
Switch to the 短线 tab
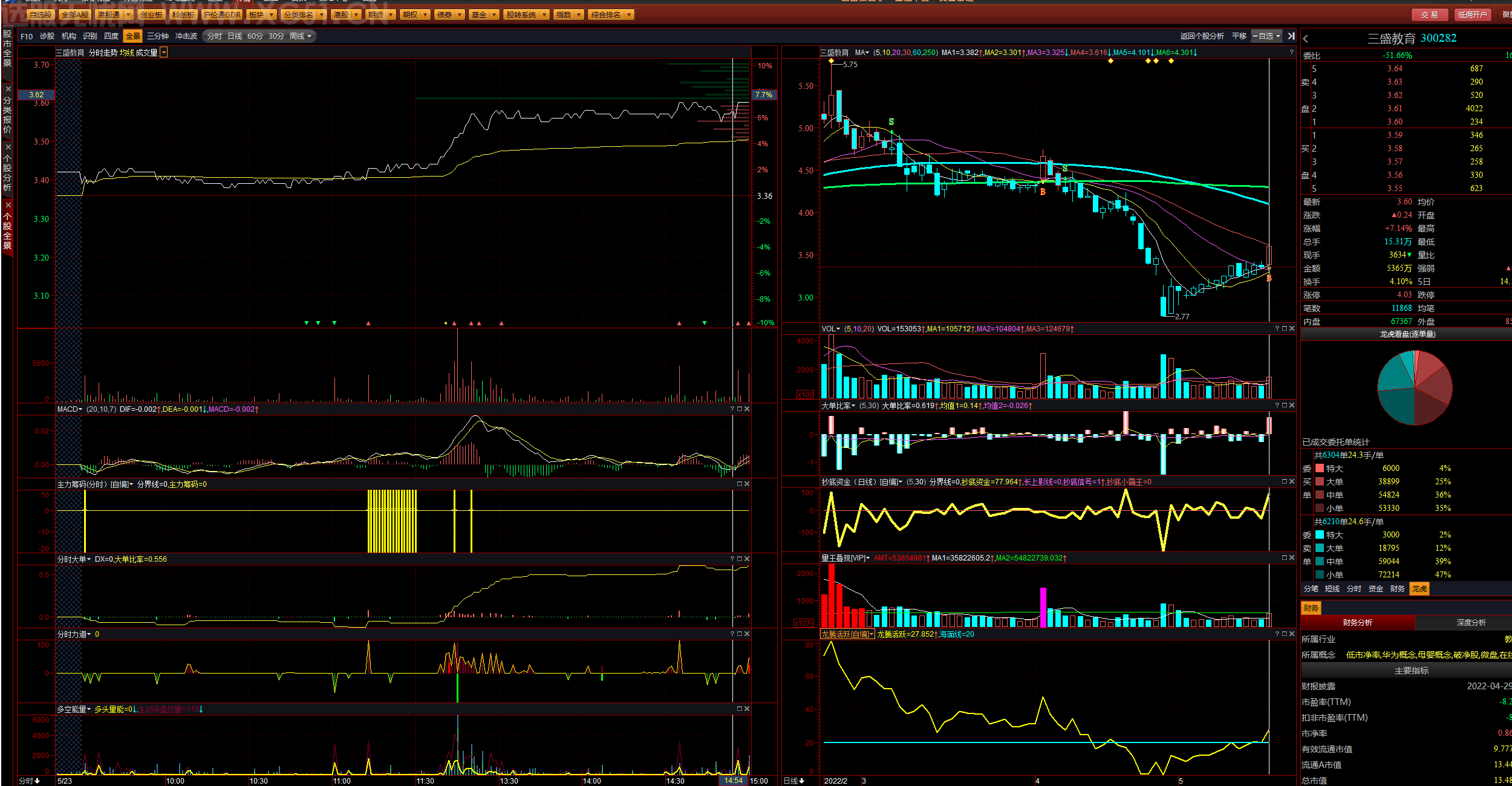point(1332,588)
